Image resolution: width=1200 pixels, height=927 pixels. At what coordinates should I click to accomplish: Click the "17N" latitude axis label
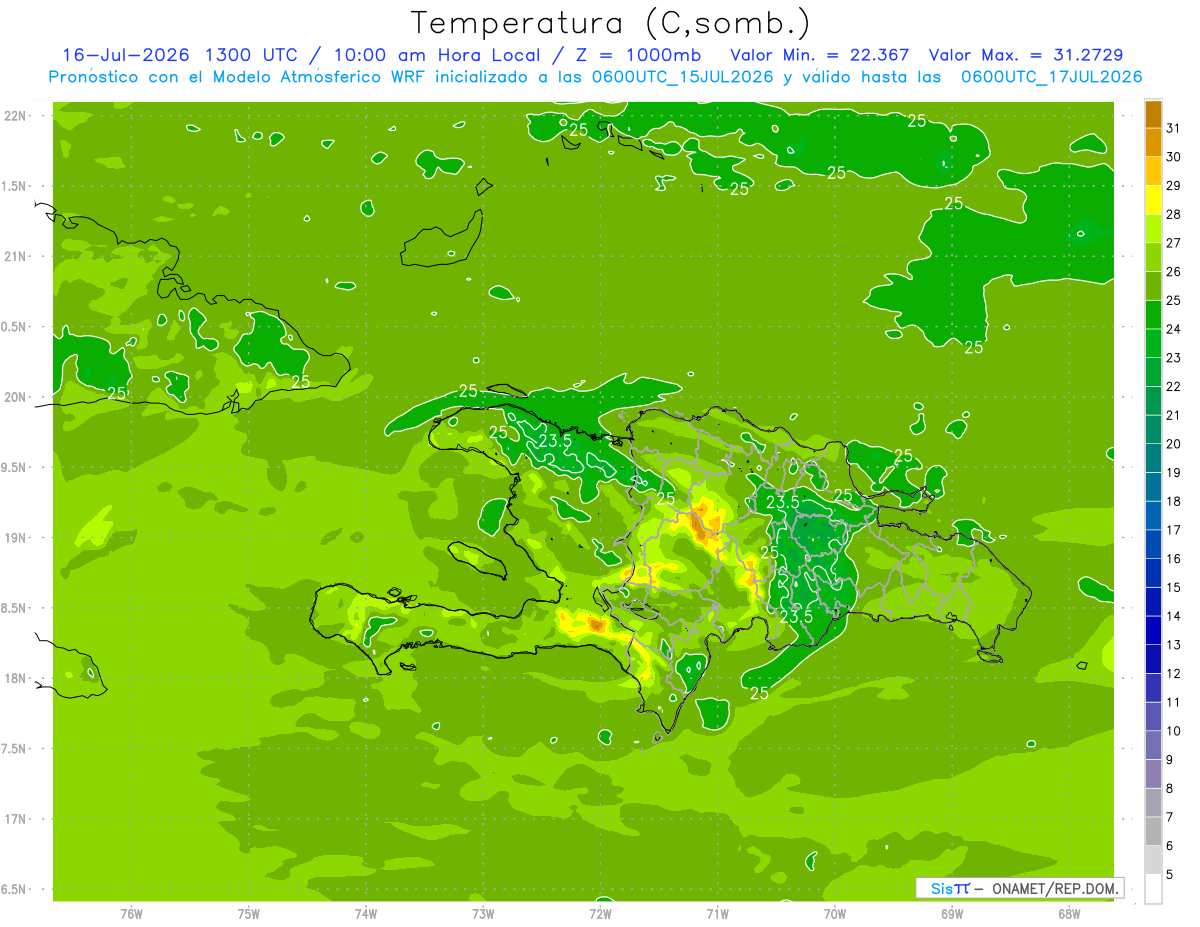coord(16,819)
